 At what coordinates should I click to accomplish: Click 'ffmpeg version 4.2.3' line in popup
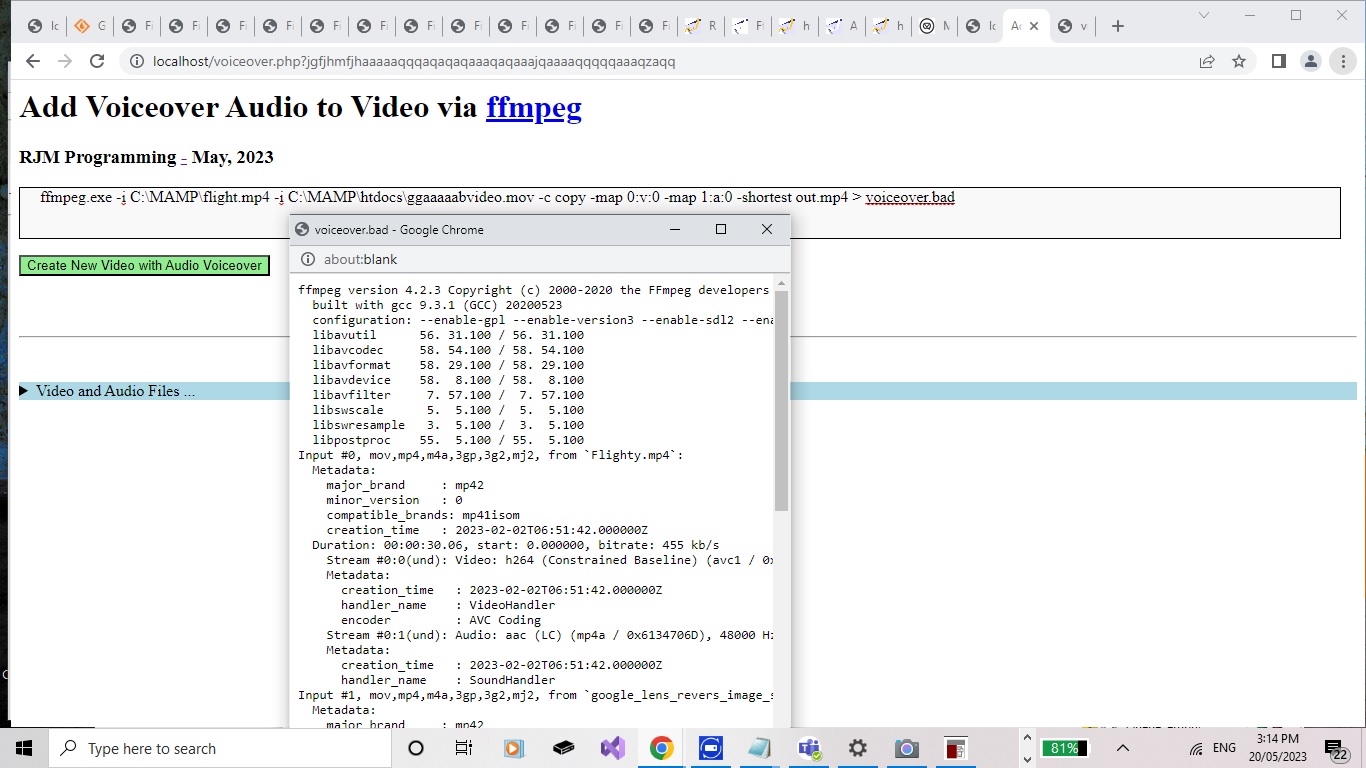click(534, 290)
